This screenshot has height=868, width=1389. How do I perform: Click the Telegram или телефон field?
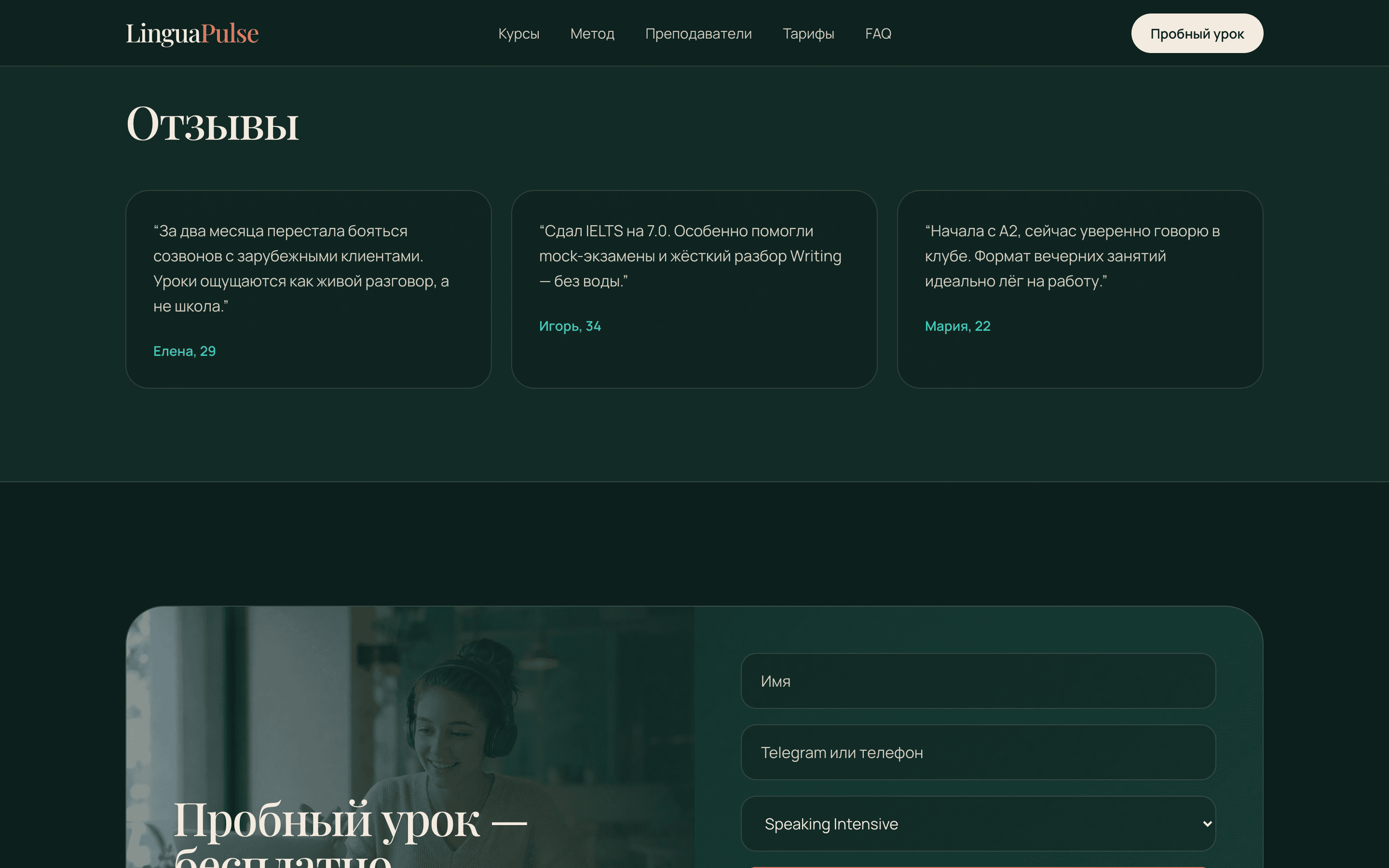coord(978,752)
